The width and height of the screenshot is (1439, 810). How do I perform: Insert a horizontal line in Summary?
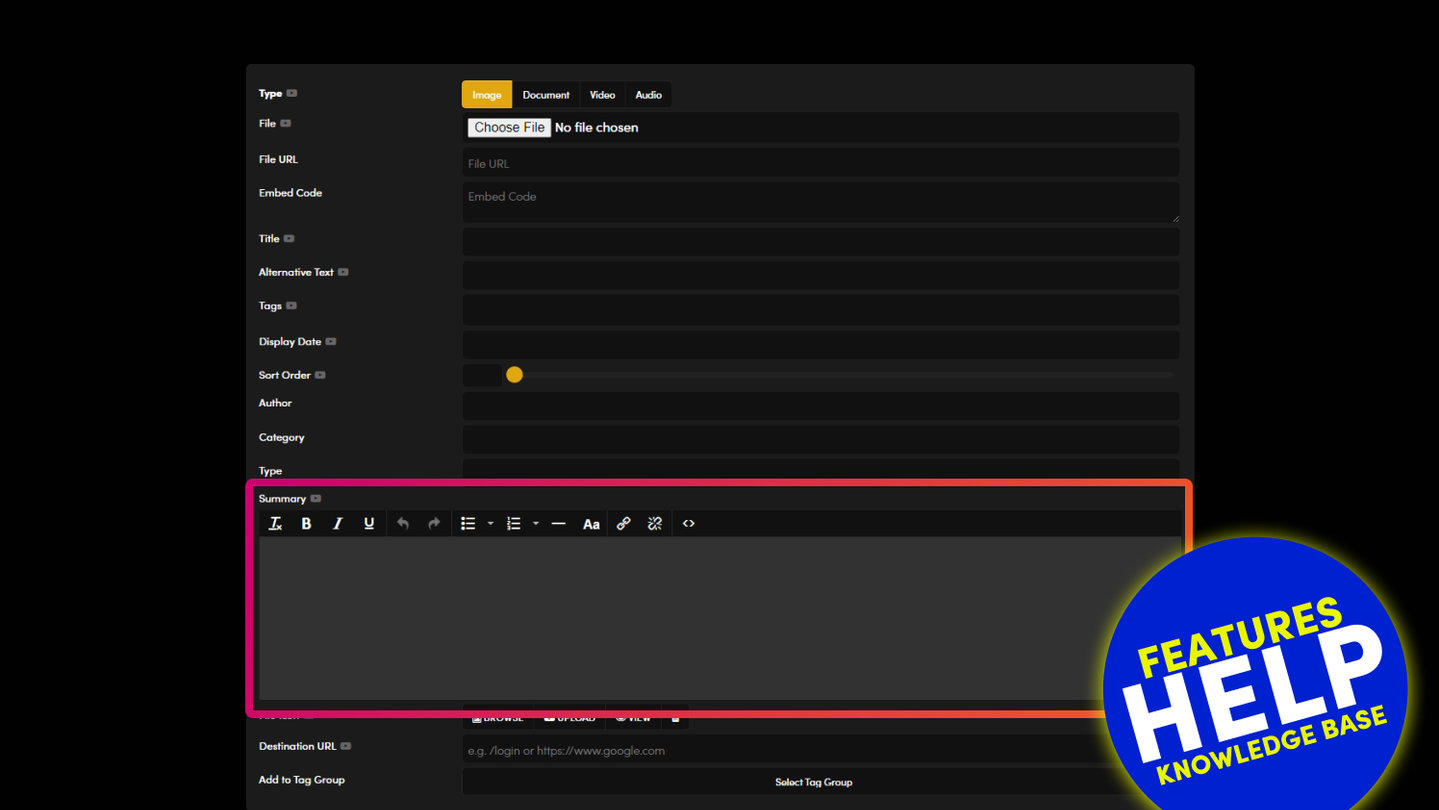(558, 524)
